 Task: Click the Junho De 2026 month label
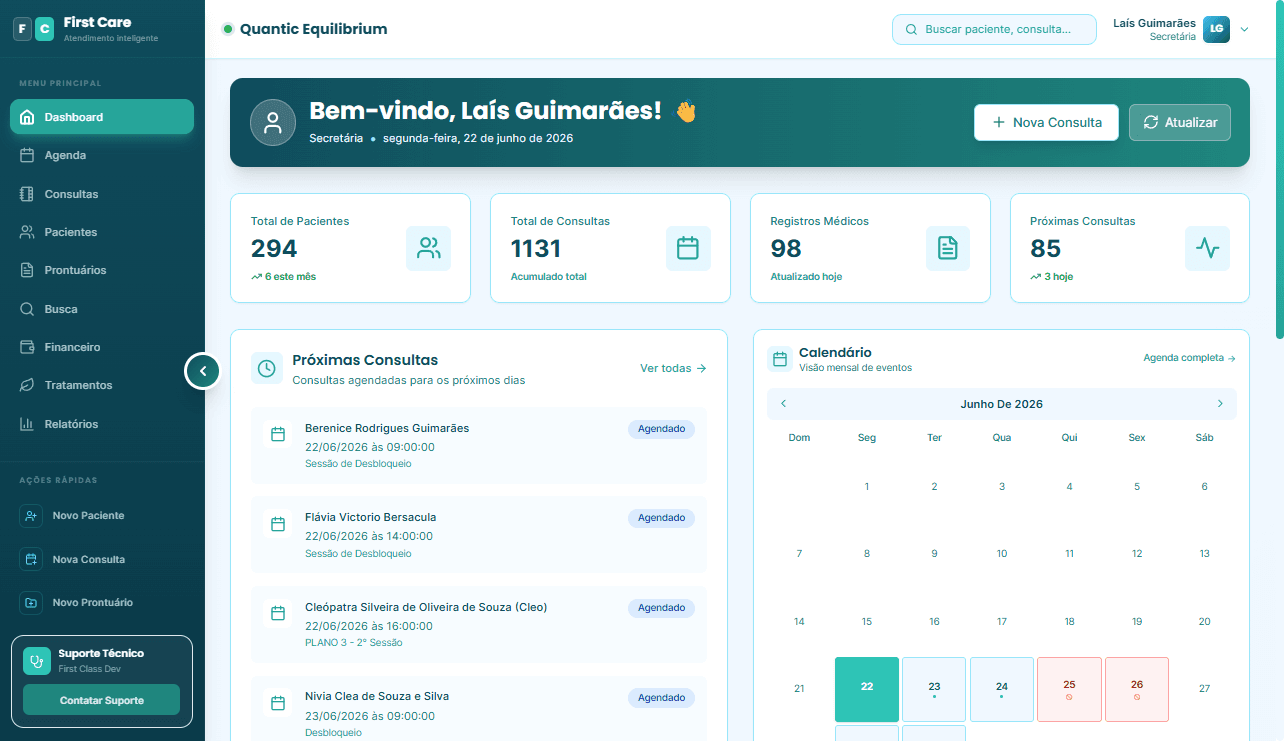(1002, 404)
